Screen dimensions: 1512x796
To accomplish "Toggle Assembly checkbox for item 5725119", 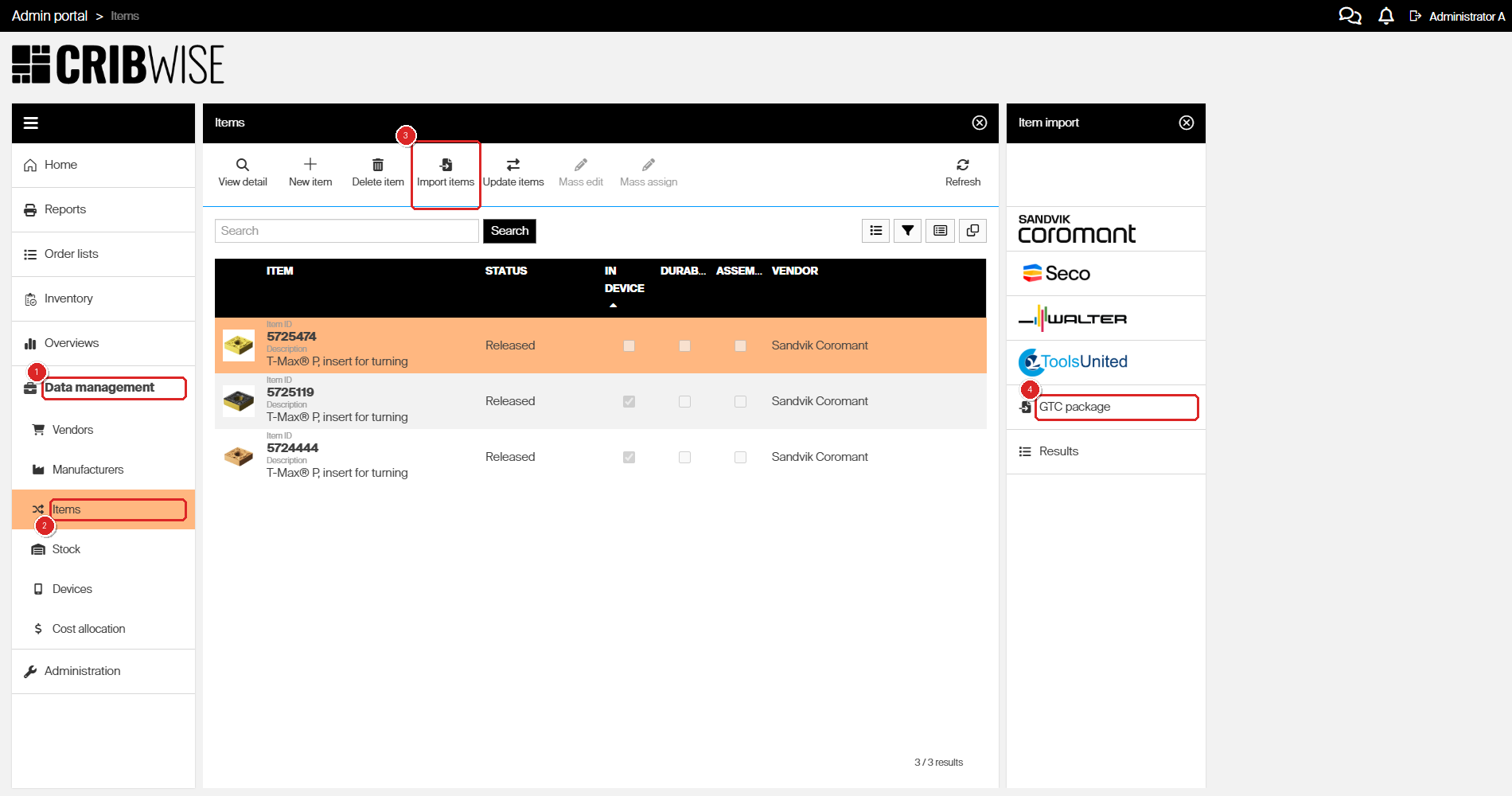I will coord(740,401).
